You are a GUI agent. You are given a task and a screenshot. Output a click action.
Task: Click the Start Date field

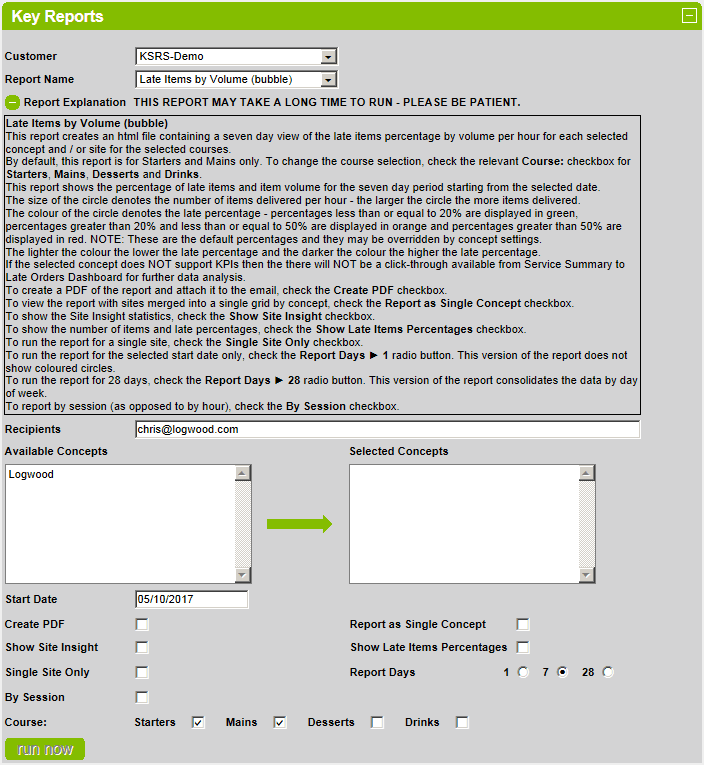(191, 600)
